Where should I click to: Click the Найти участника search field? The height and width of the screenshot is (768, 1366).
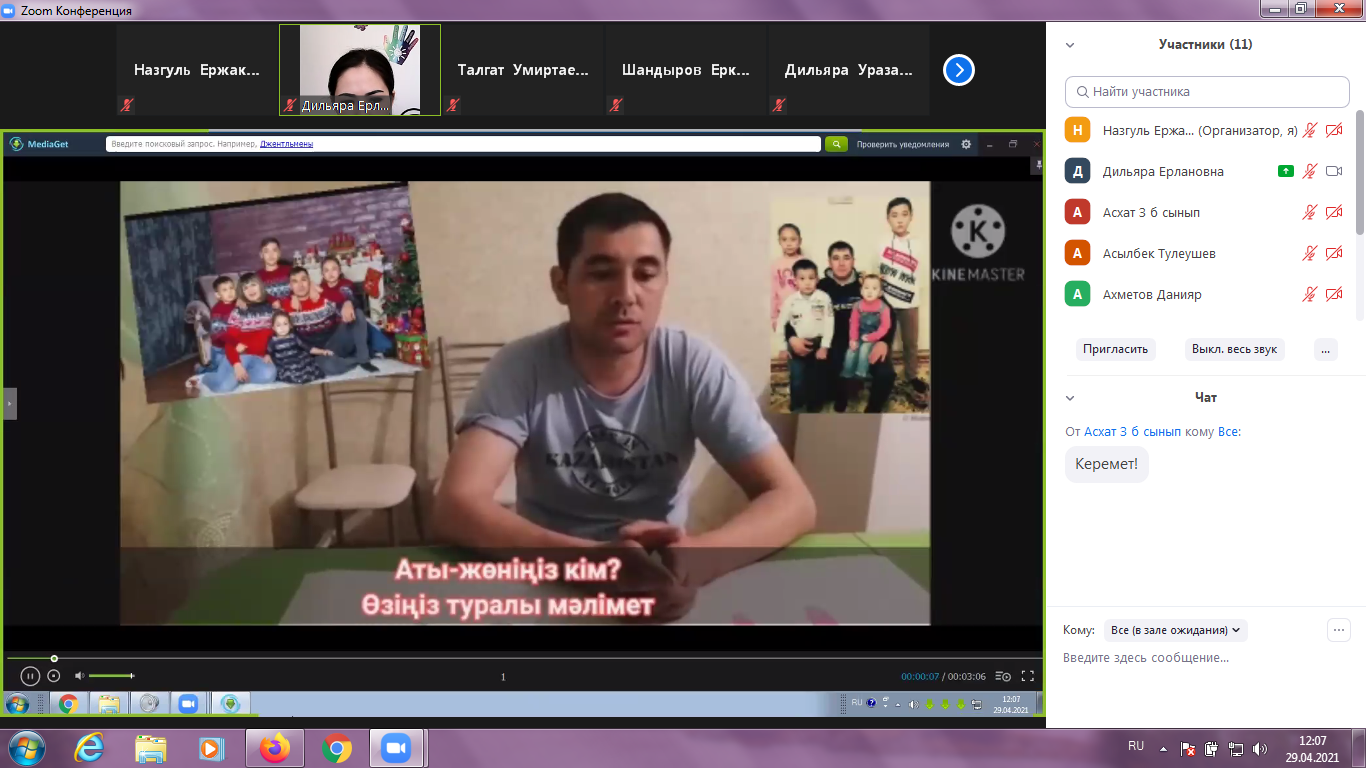click(1207, 91)
